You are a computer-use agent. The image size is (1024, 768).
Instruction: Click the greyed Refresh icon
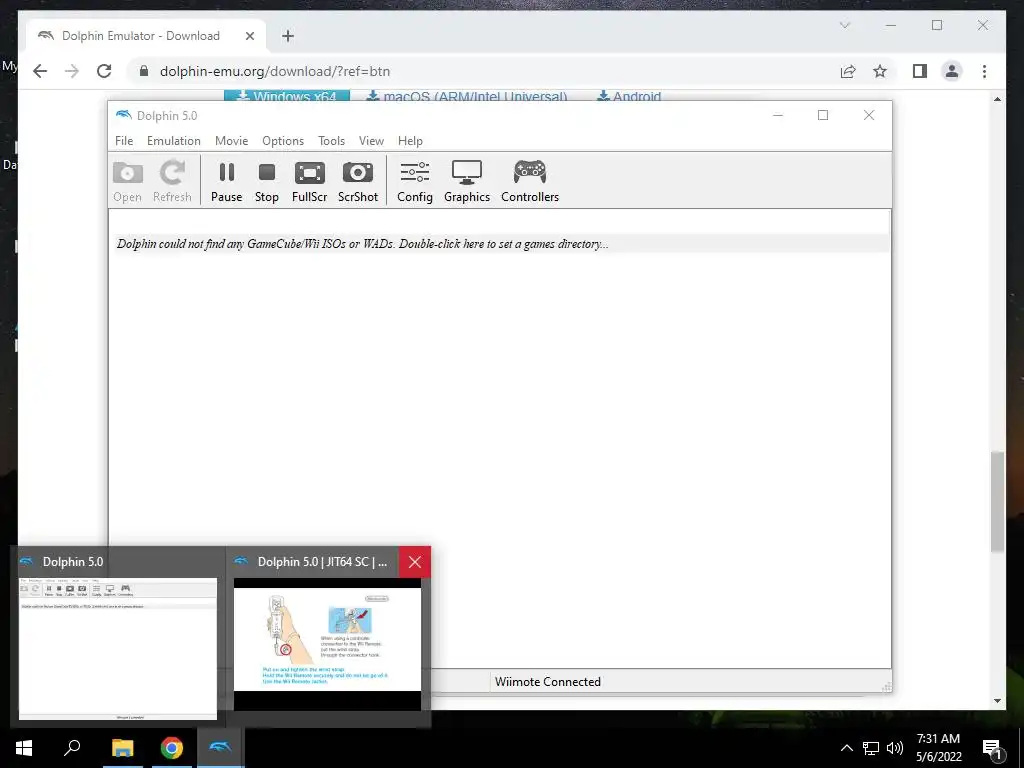click(x=172, y=182)
